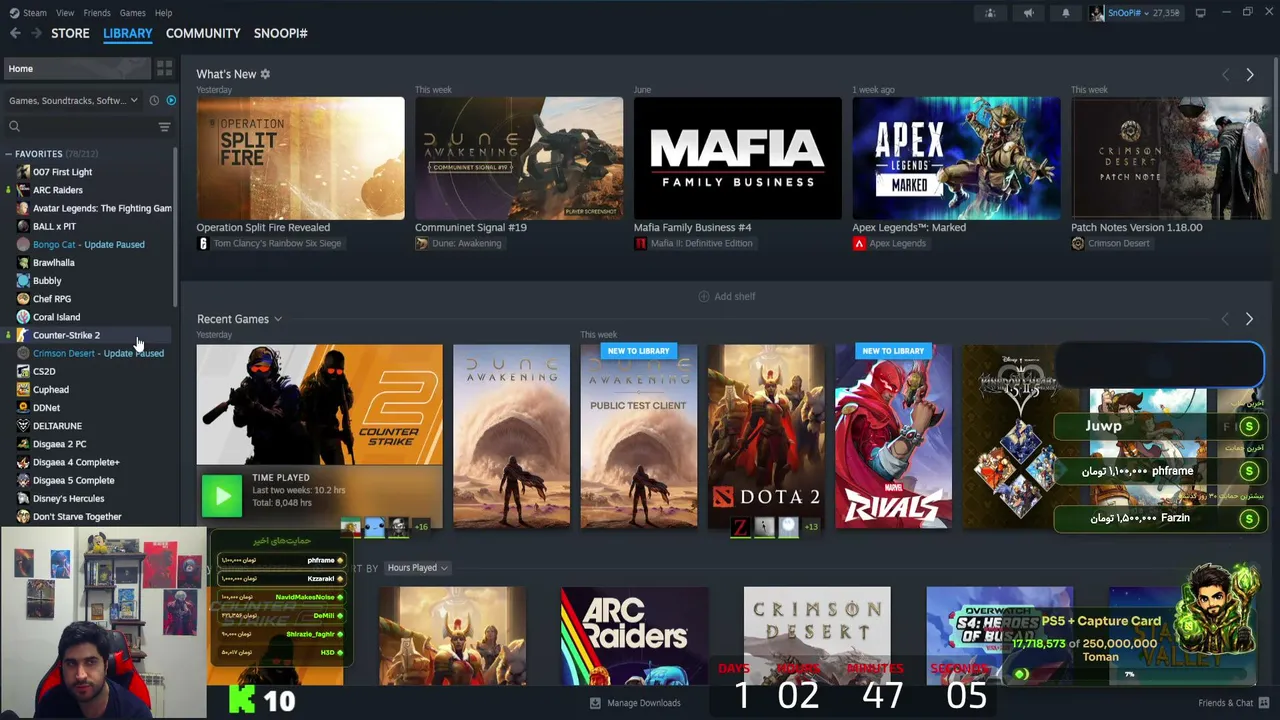Show next What's New items arrow

(x=1249, y=75)
